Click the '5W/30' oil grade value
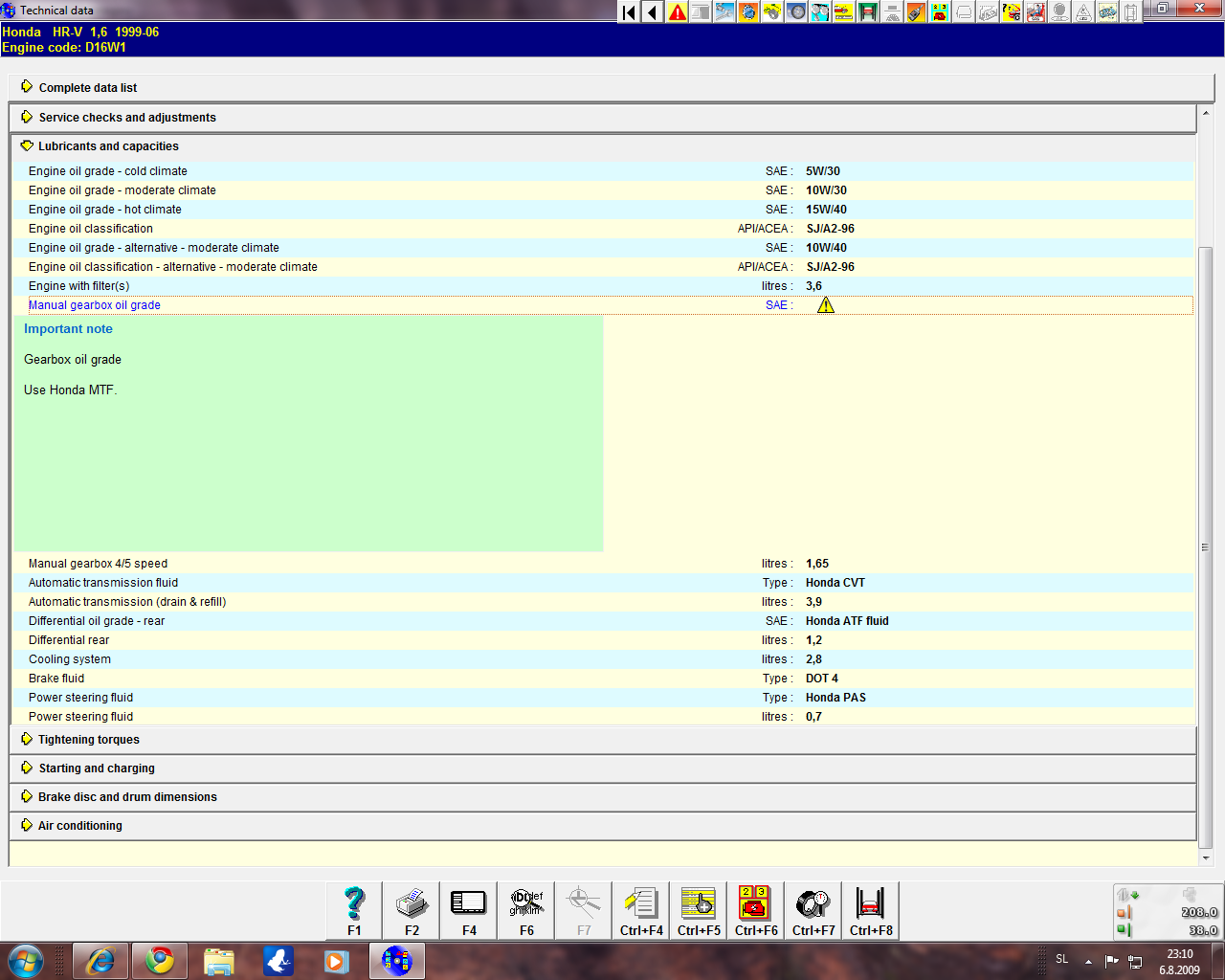 coord(823,171)
